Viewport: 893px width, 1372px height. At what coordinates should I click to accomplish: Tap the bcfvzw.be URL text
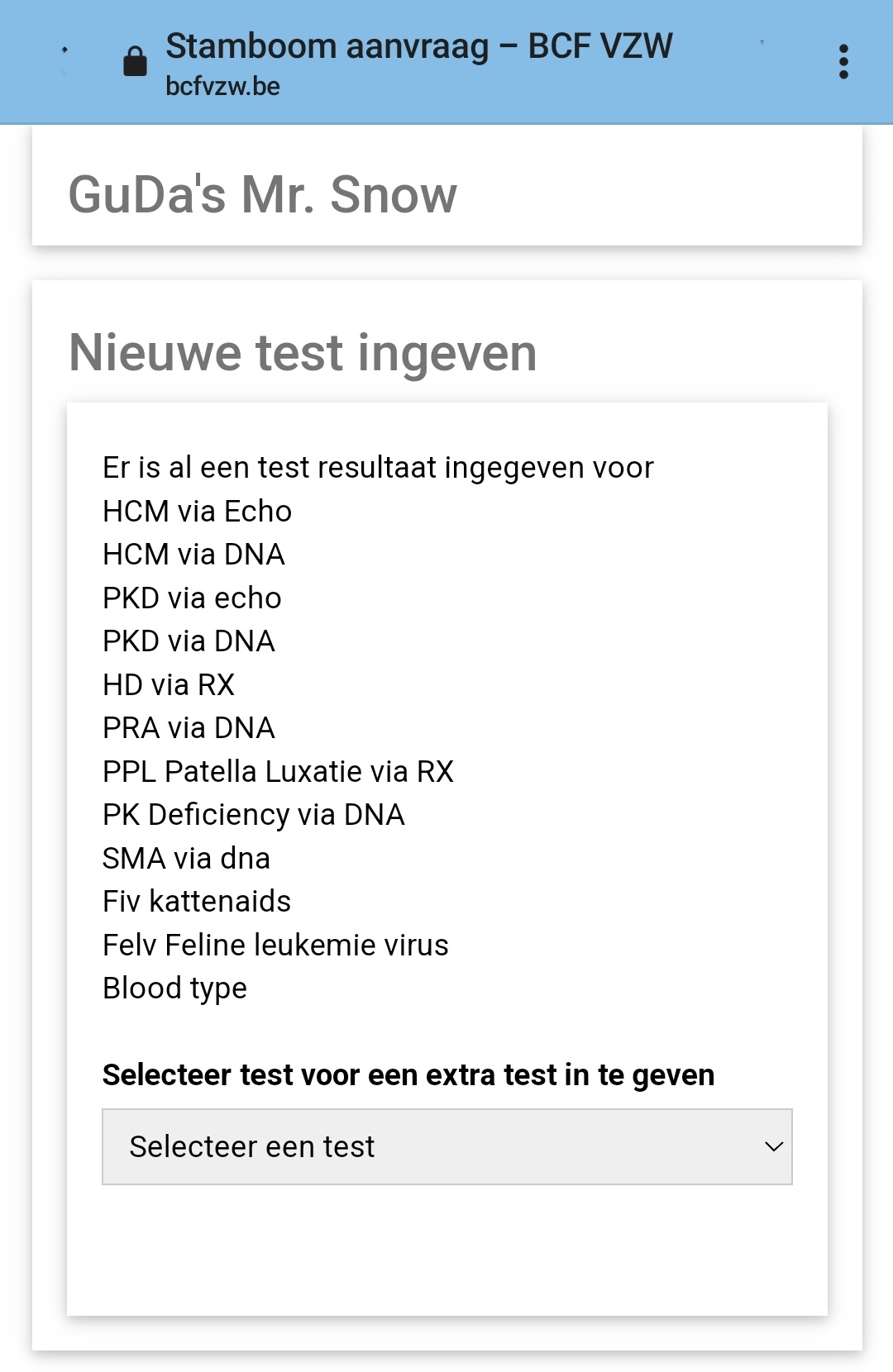pyautogui.click(x=222, y=87)
